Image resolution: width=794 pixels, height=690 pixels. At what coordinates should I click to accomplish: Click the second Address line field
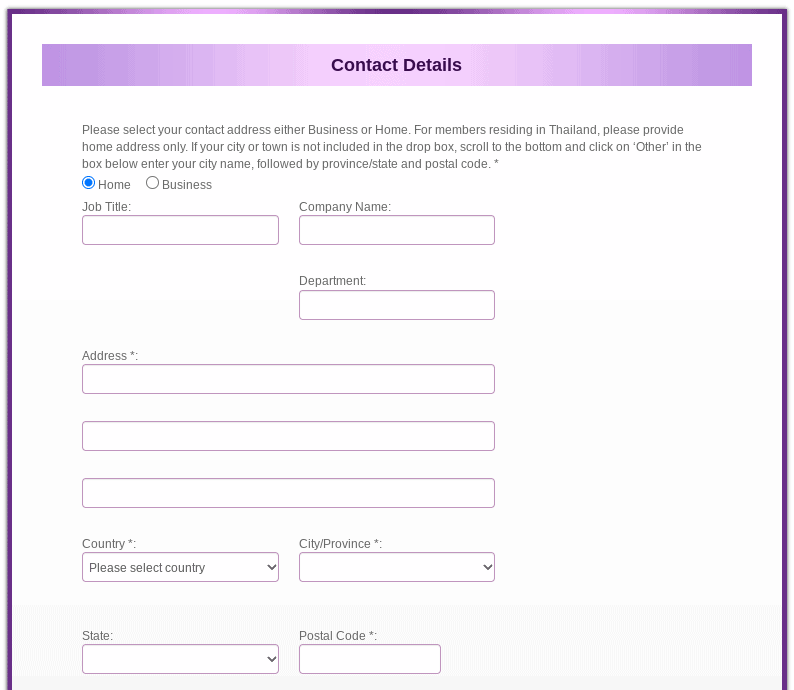pos(288,436)
